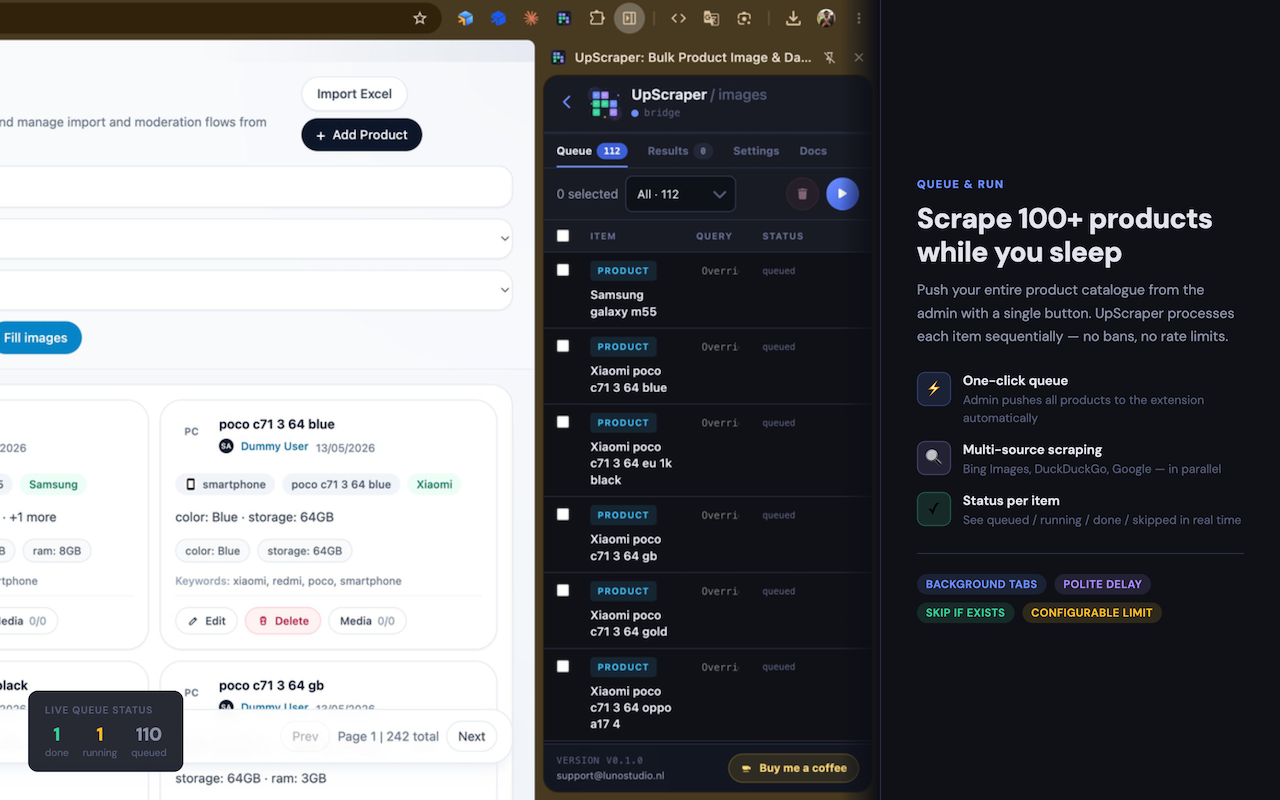The width and height of the screenshot is (1280, 800).
Task: Unpin the UpScraper side panel
Action: 830,58
